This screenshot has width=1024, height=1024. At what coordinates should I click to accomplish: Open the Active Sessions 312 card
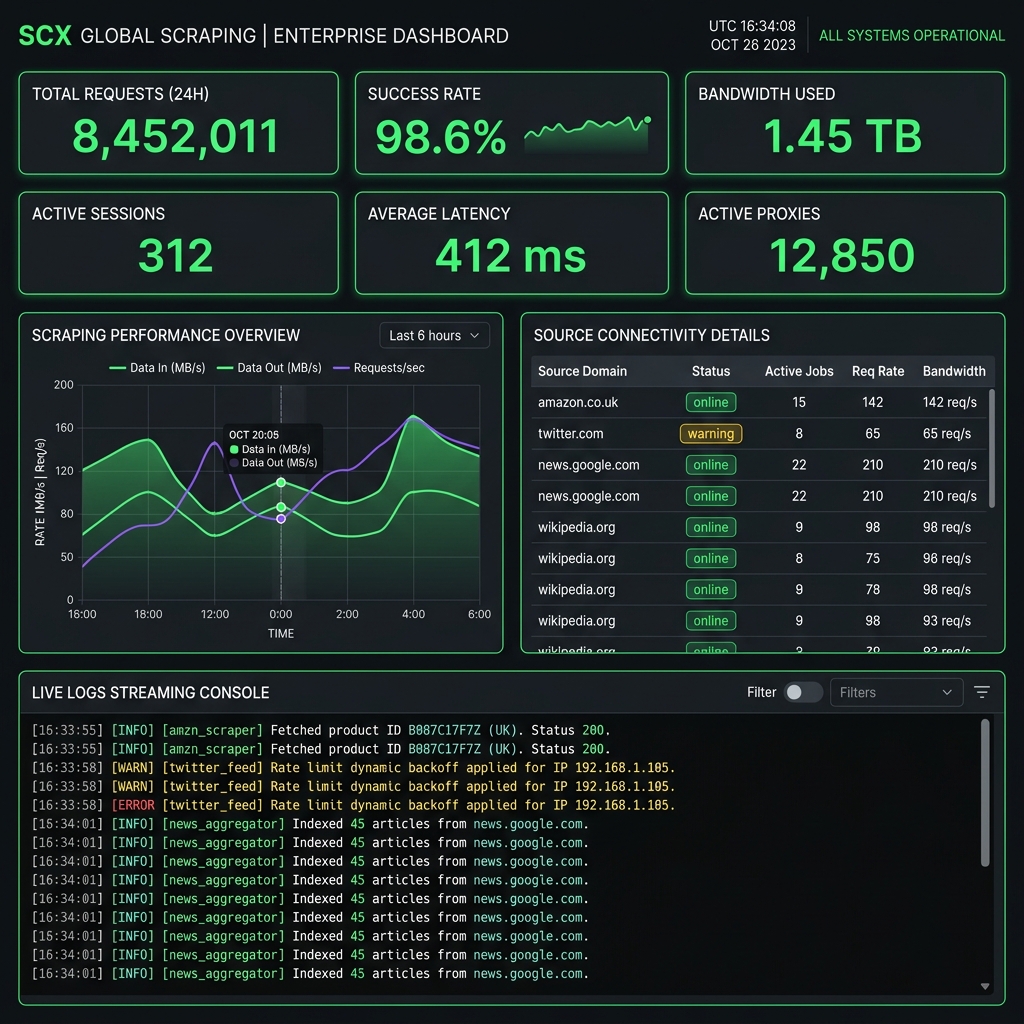178,243
